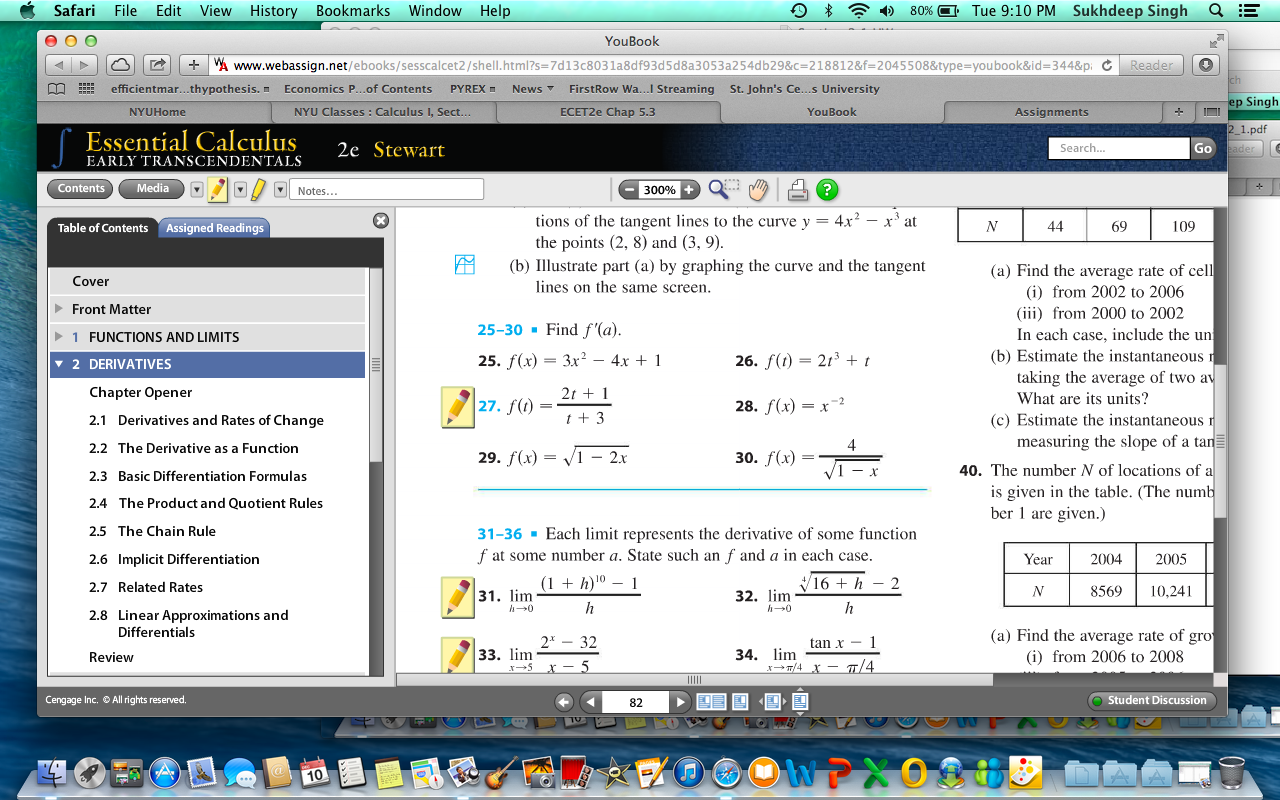Zoom in with the plus button
Viewport: 1280px width, 800px height.
tap(689, 190)
